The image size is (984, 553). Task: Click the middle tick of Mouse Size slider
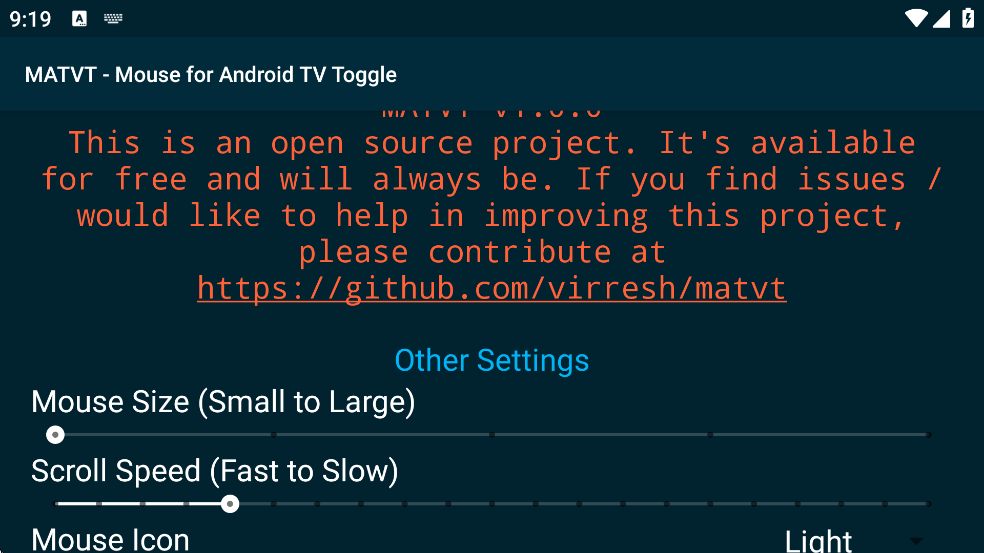click(492, 435)
